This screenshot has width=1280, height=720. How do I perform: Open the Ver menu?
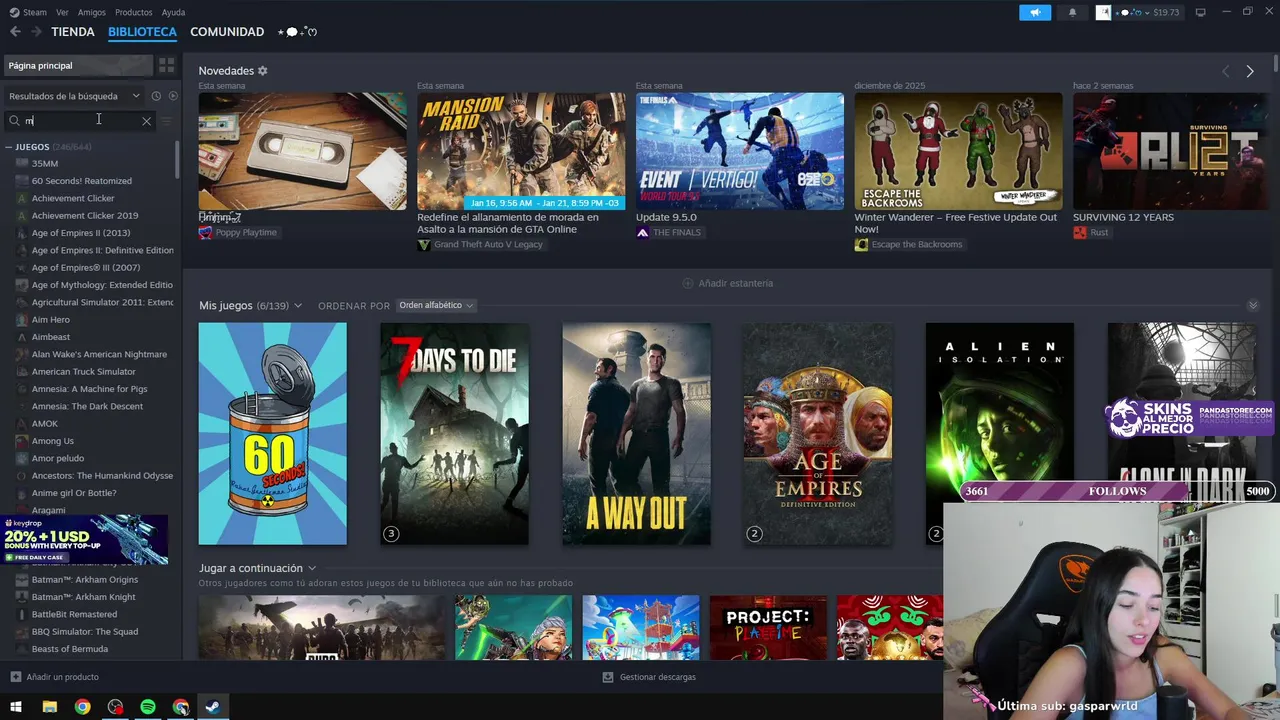62,12
